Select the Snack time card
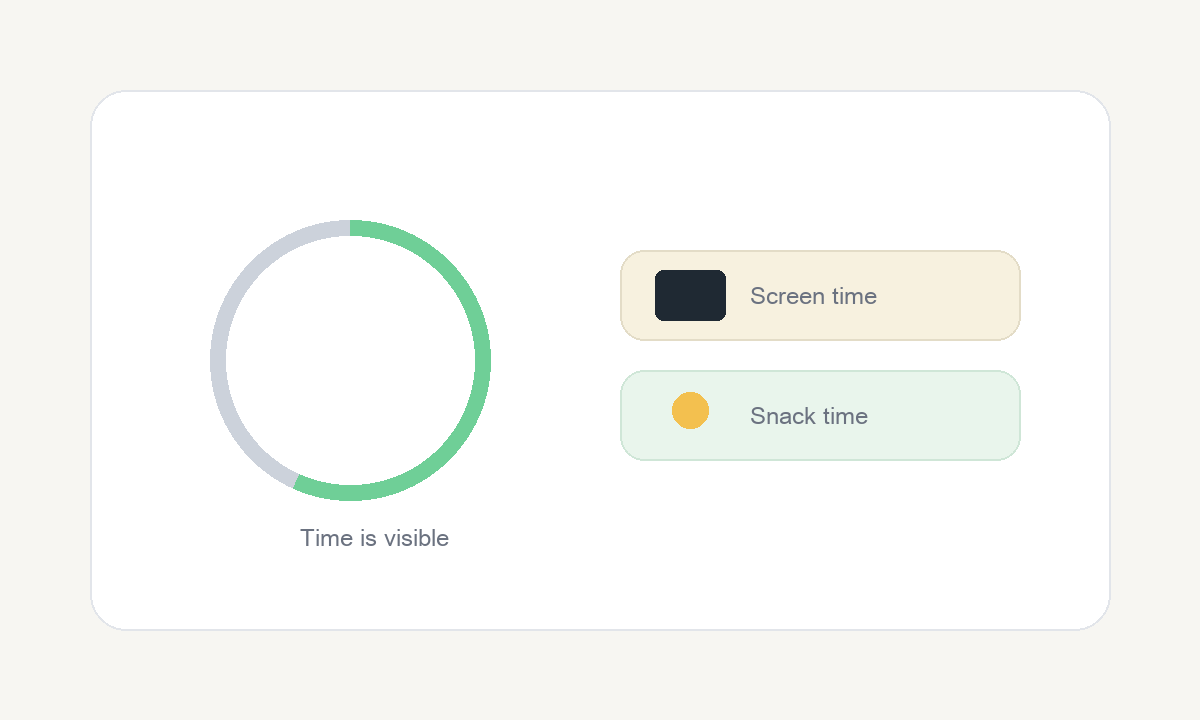This screenshot has height=720, width=1200. 820,415
